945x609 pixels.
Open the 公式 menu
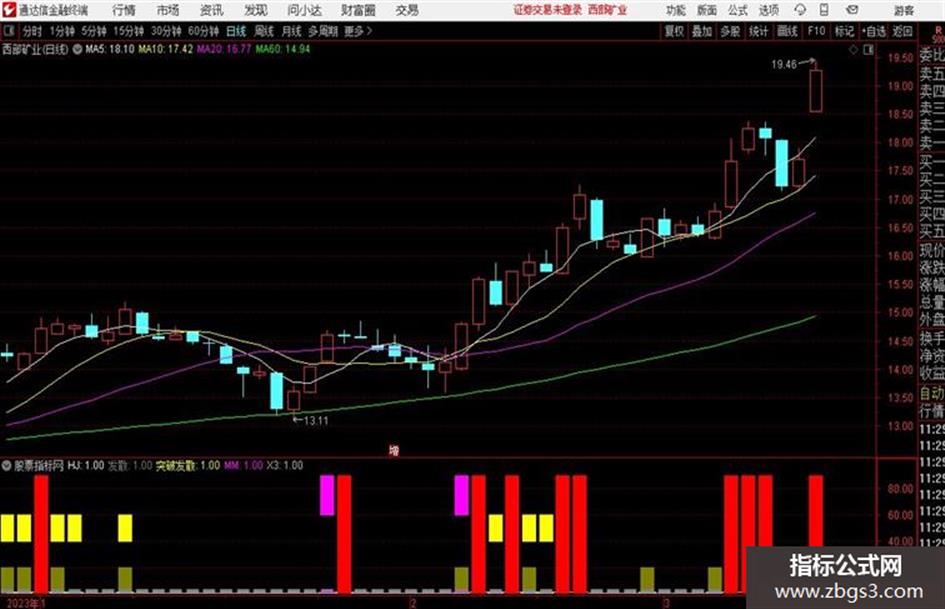point(738,10)
